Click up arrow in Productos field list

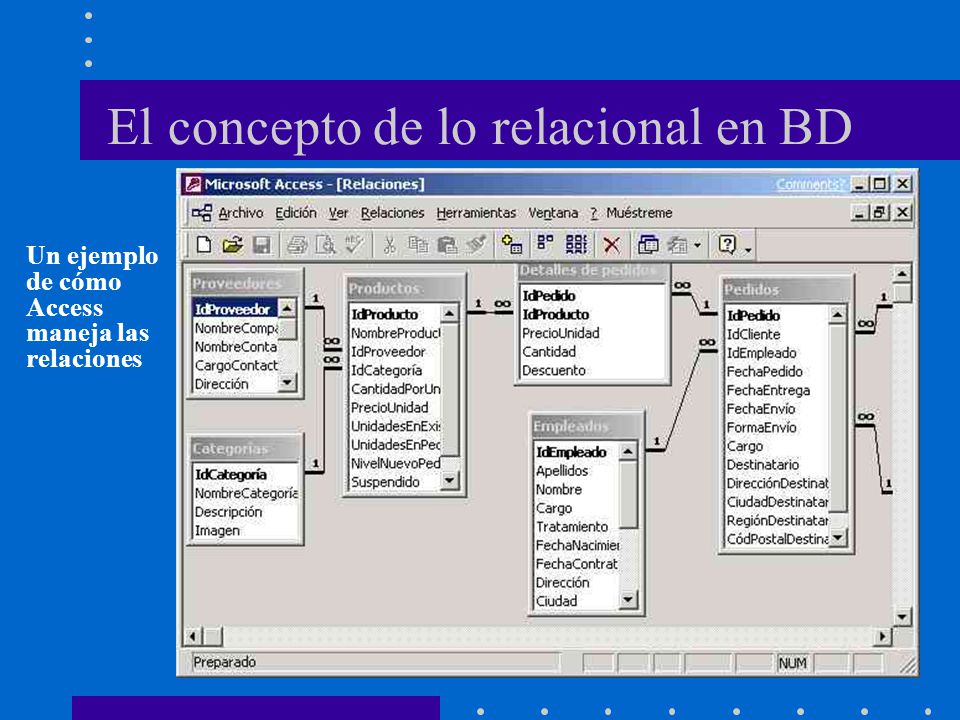pos(449,314)
